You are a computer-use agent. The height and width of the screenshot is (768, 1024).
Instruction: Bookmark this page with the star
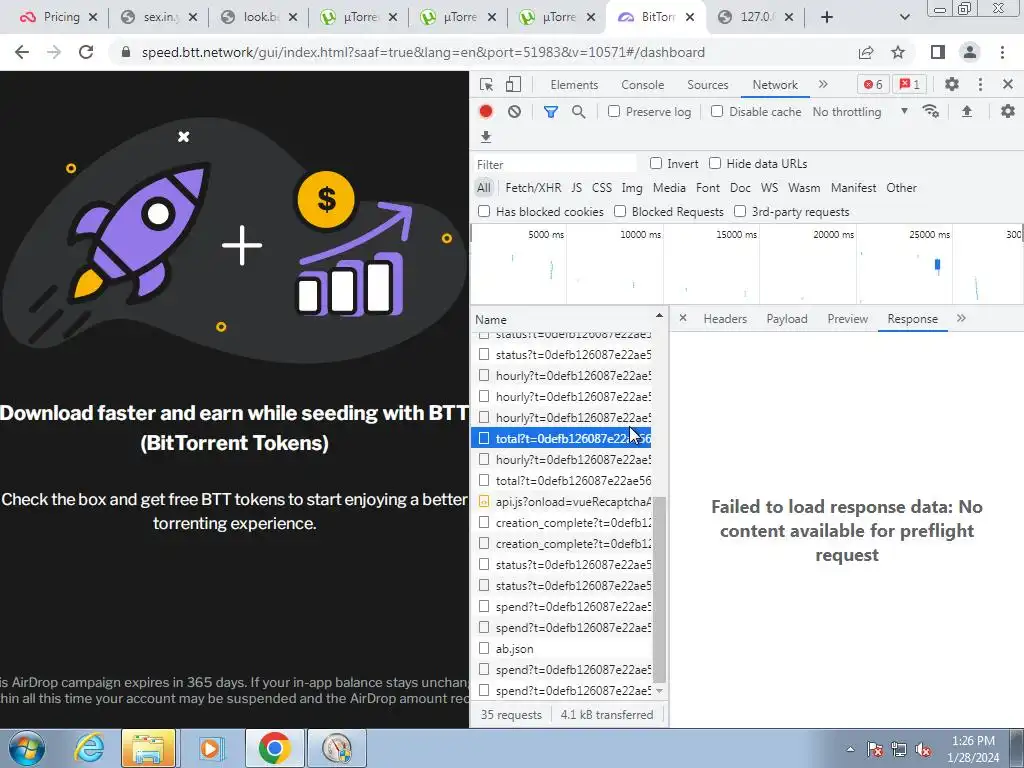tap(898, 52)
